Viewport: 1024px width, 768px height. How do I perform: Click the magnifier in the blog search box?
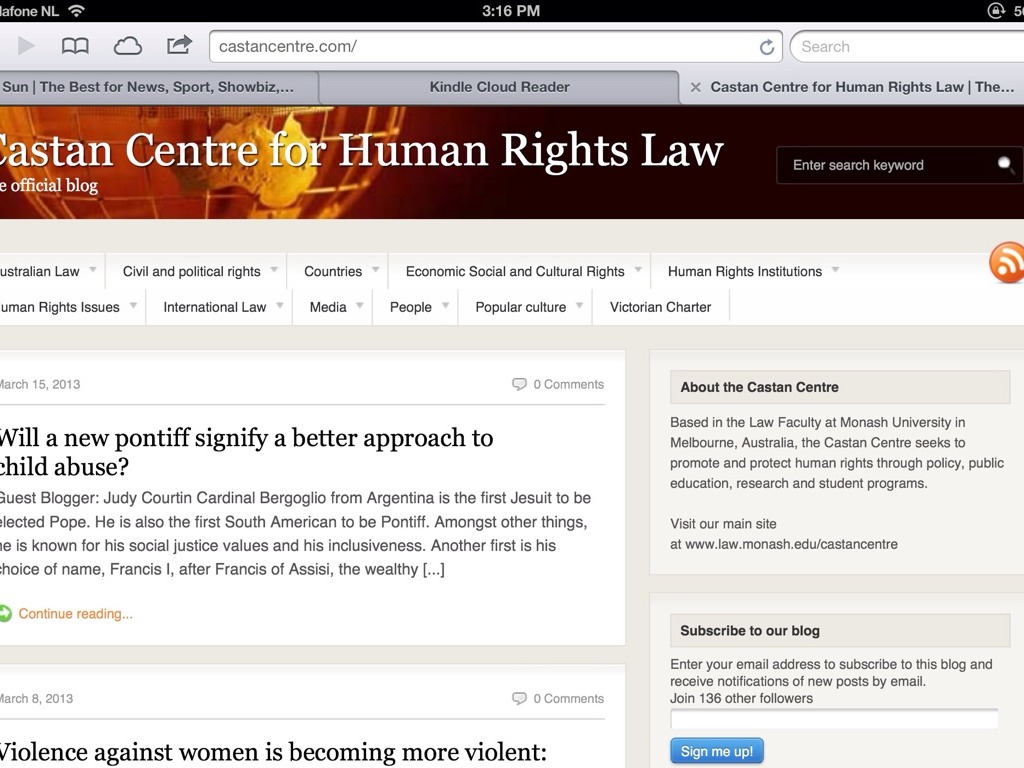pos(1005,165)
